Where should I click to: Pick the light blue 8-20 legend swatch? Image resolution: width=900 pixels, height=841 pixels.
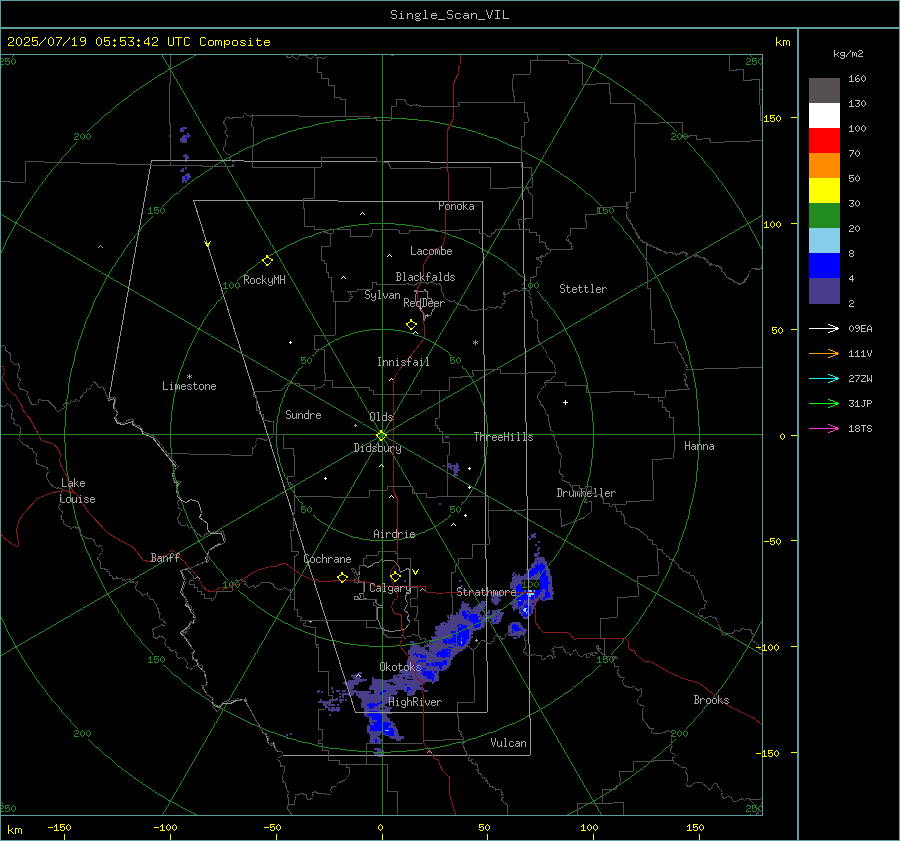pyautogui.click(x=824, y=241)
